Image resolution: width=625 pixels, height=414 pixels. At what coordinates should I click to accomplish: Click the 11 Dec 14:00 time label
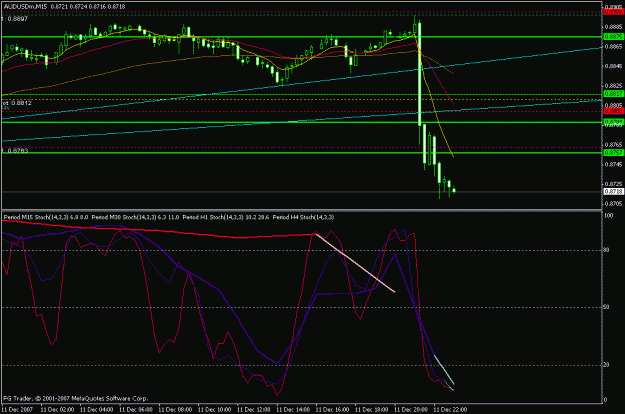click(x=293, y=409)
